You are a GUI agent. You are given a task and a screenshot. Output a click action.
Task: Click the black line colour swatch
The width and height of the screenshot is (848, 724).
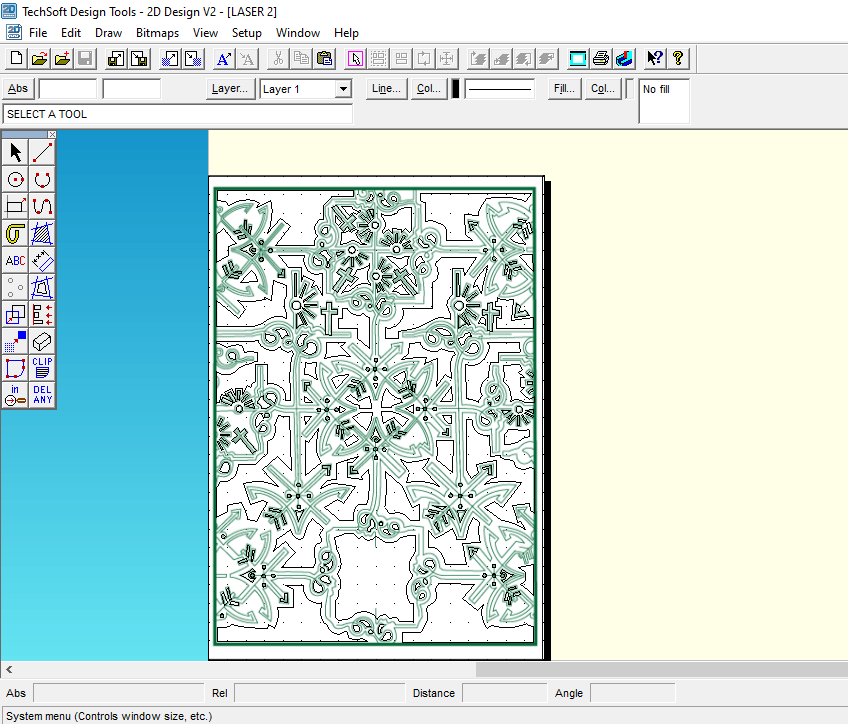456,89
